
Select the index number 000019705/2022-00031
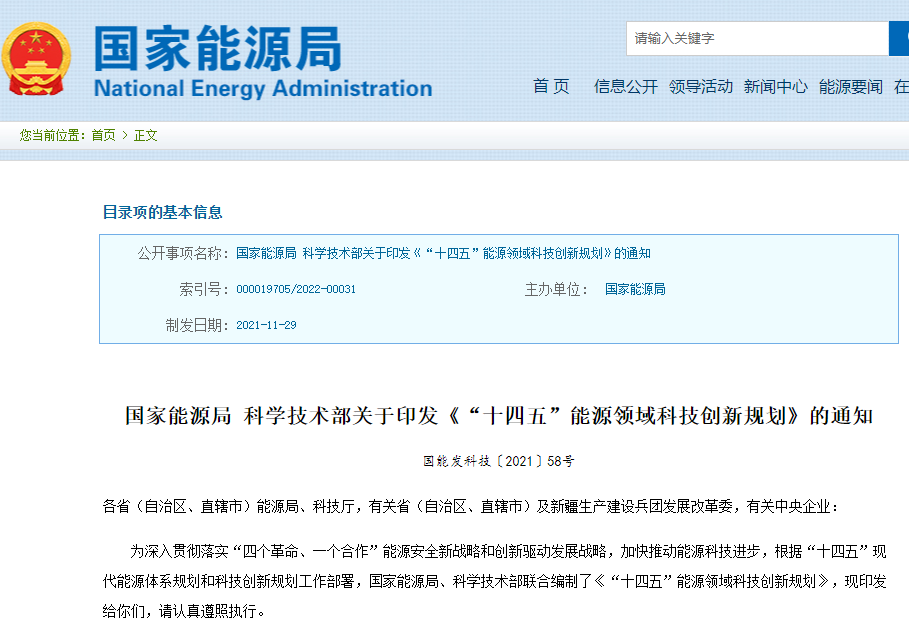click(296, 288)
